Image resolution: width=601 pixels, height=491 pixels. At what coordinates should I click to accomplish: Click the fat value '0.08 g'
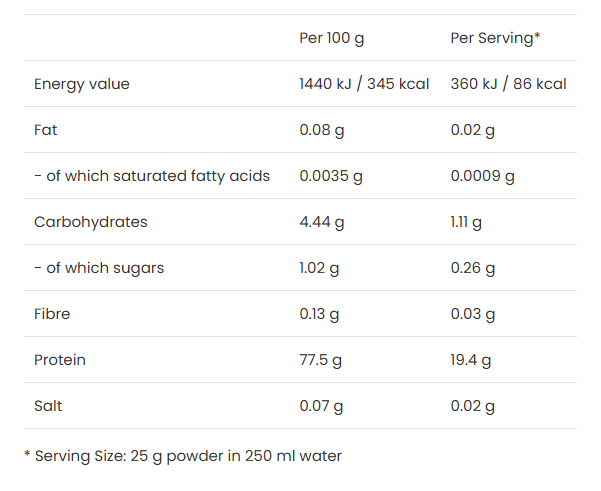322,130
